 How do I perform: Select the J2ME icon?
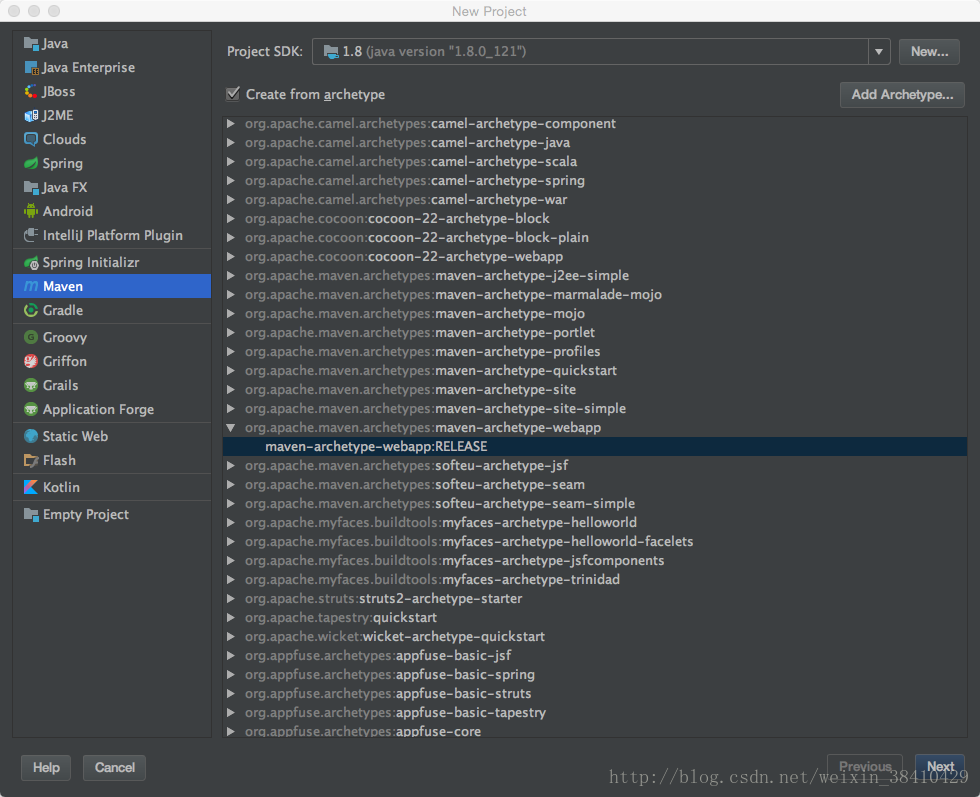pyautogui.click(x=31, y=116)
